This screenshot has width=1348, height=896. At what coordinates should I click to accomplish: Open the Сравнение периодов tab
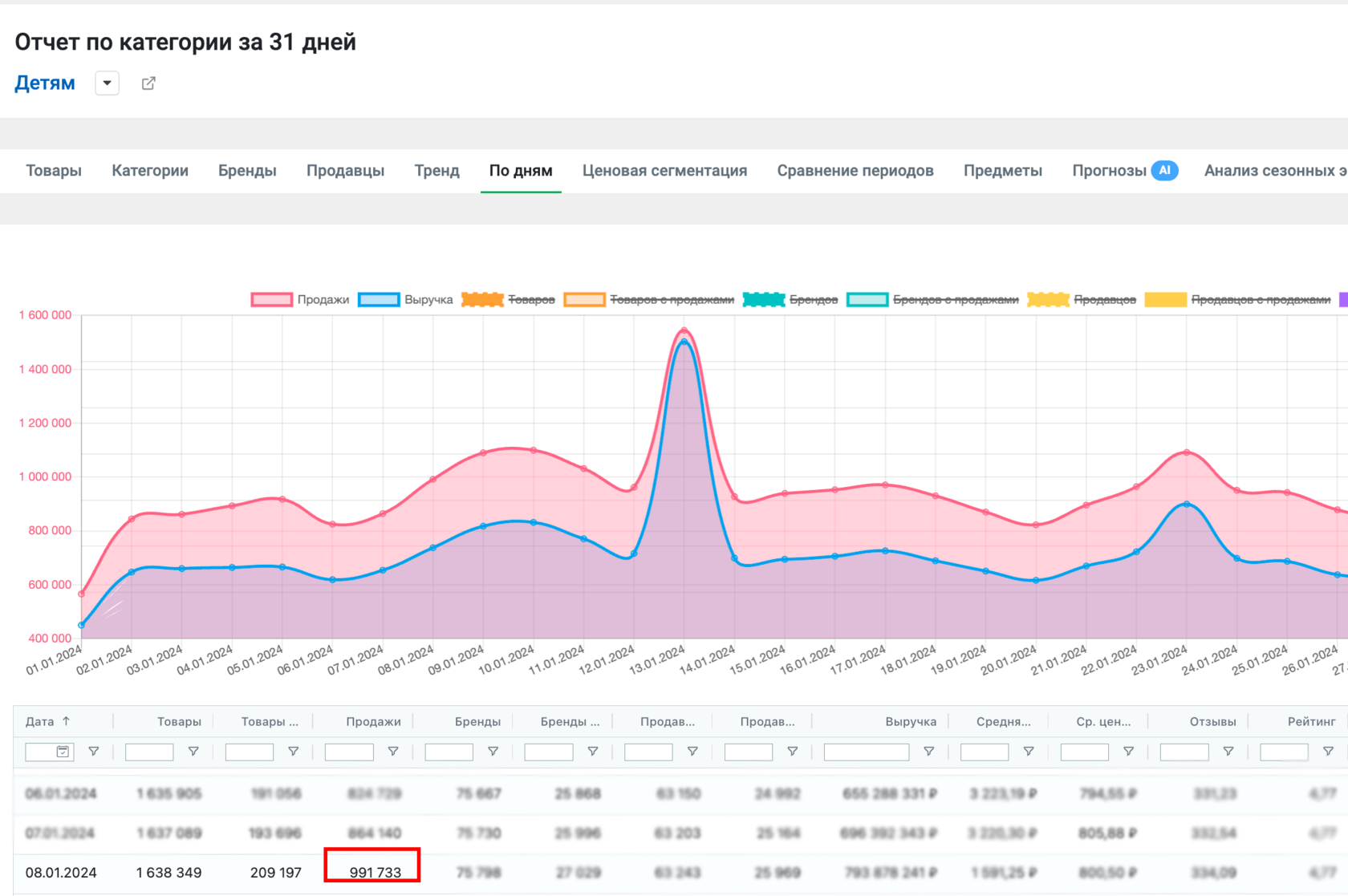click(855, 171)
